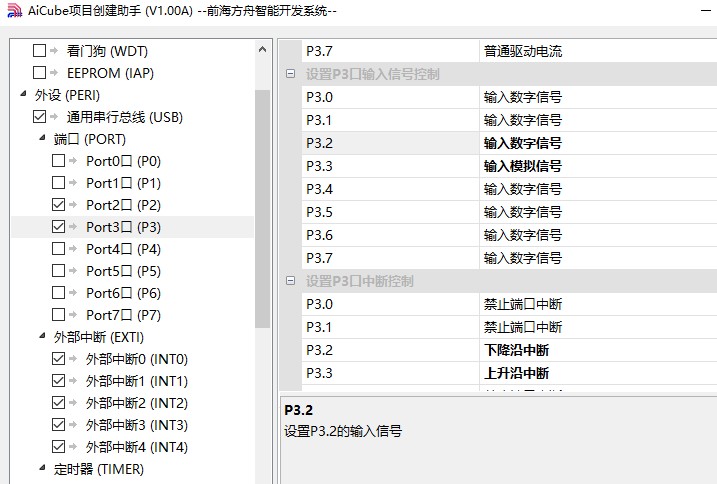Viewport: 717px width, 484px height.
Task: Open 外部中断1 (INT1) settings
Action: tap(137, 381)
